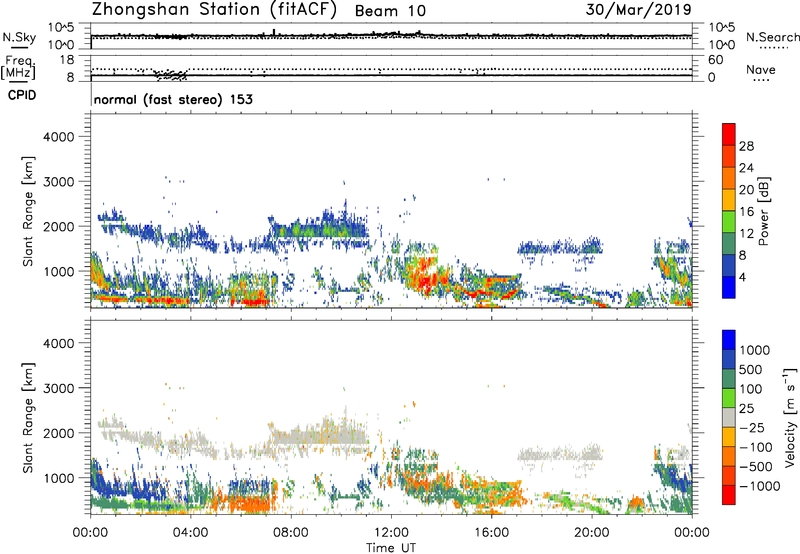Image resolution: width=800 pixels, height=554 pixels.
Task: Select the 'Power [dB]' colorbar label
Action: (x=763, y=211)
